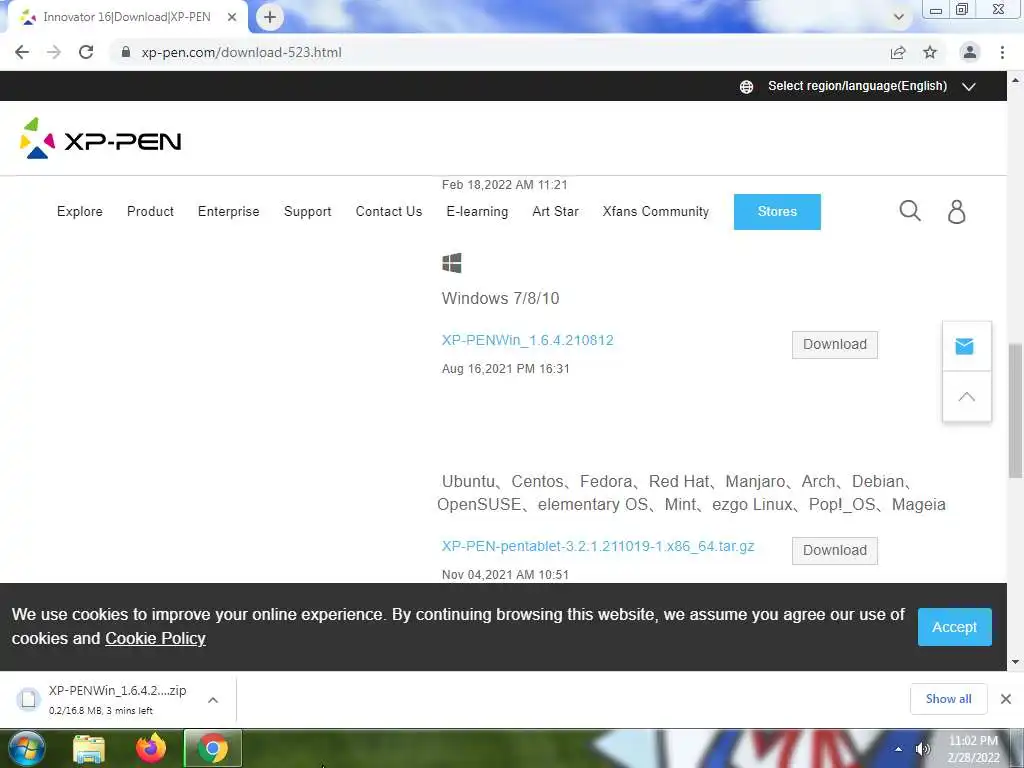The height and width of the screenshot is (768, 1024).
Task: Open XP-PEN-pentablet Linux tar.gz link
Action: [598, 546]
